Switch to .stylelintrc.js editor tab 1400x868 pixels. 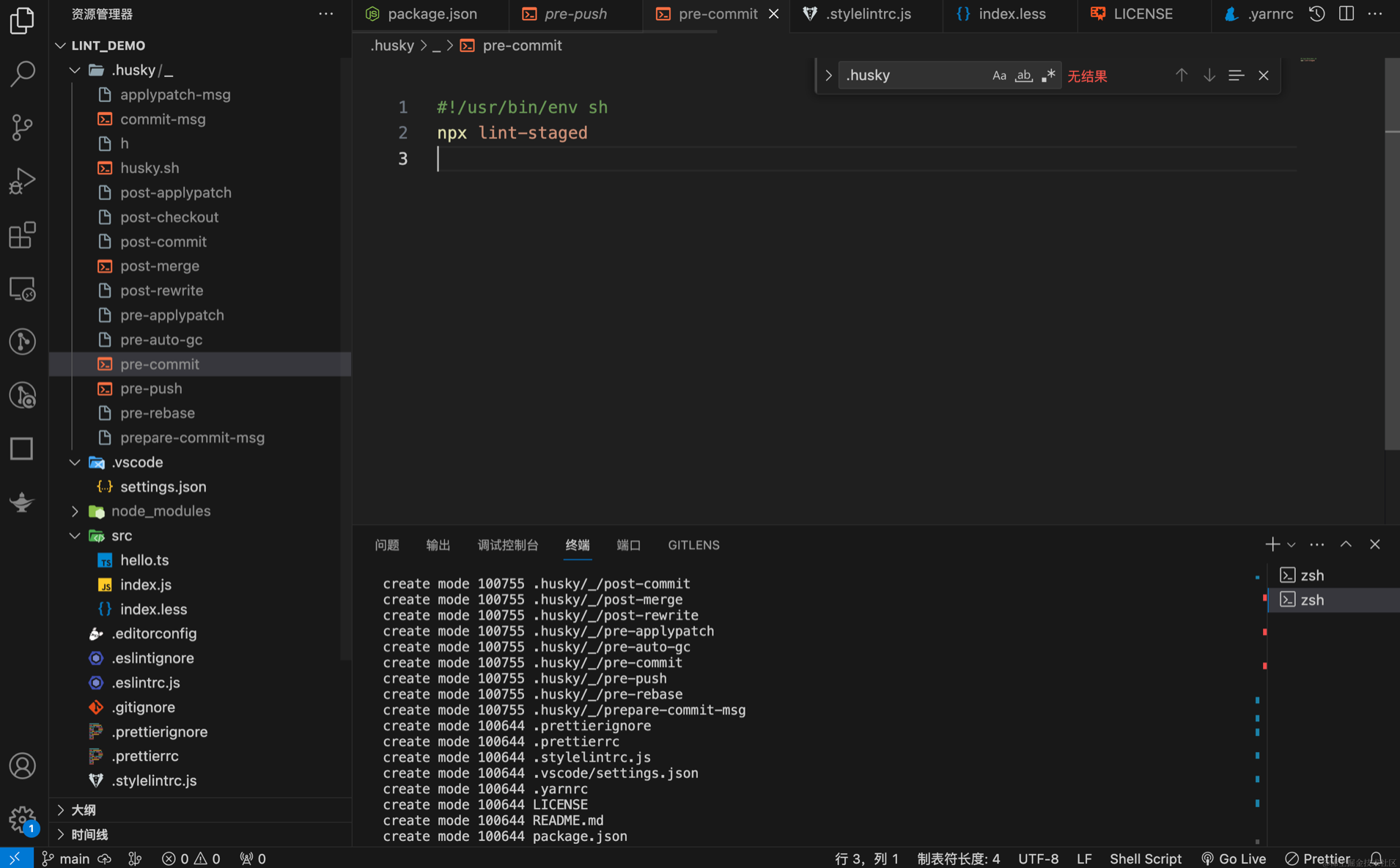[866, 14]
